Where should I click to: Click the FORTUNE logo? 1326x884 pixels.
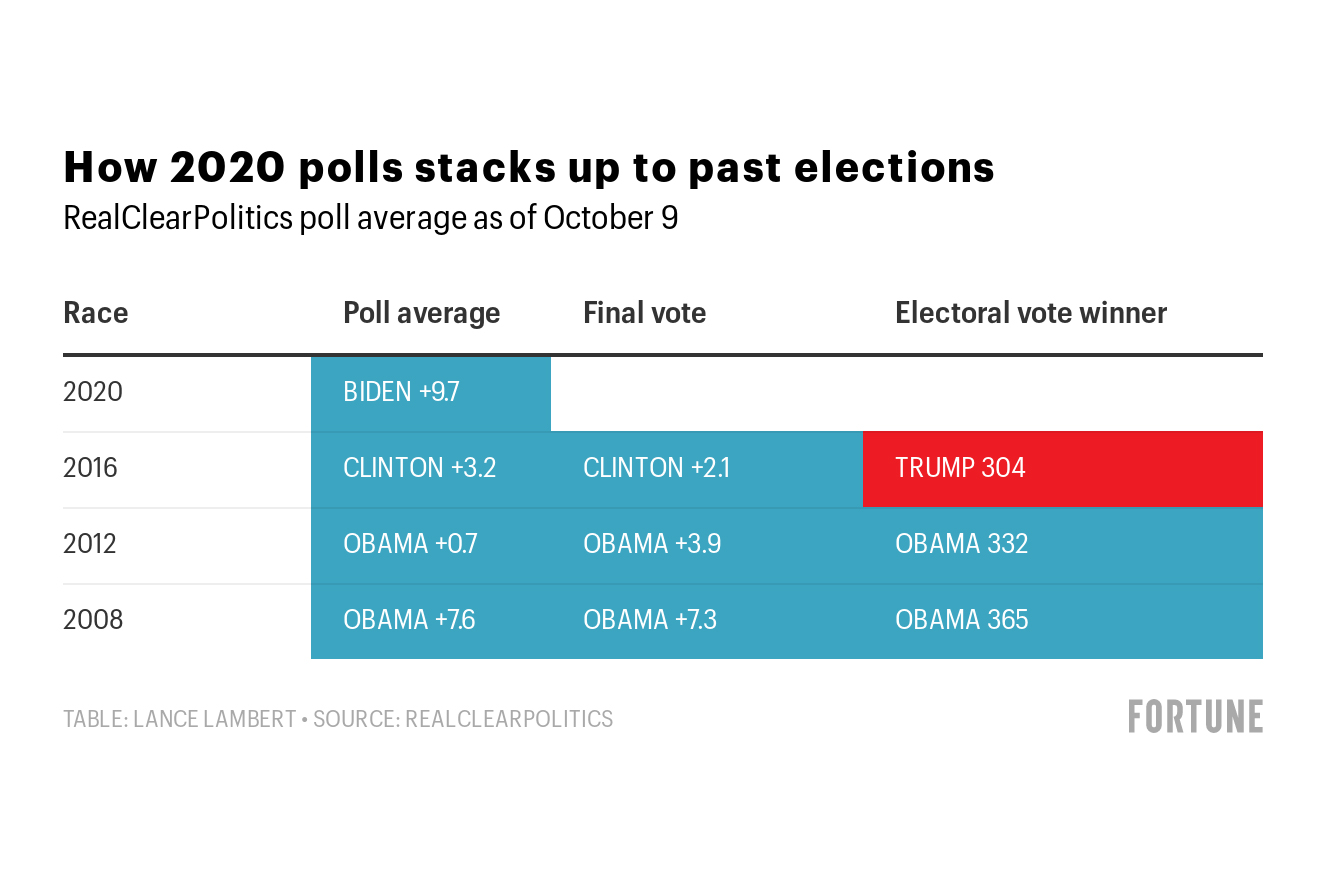(1195, 716)
